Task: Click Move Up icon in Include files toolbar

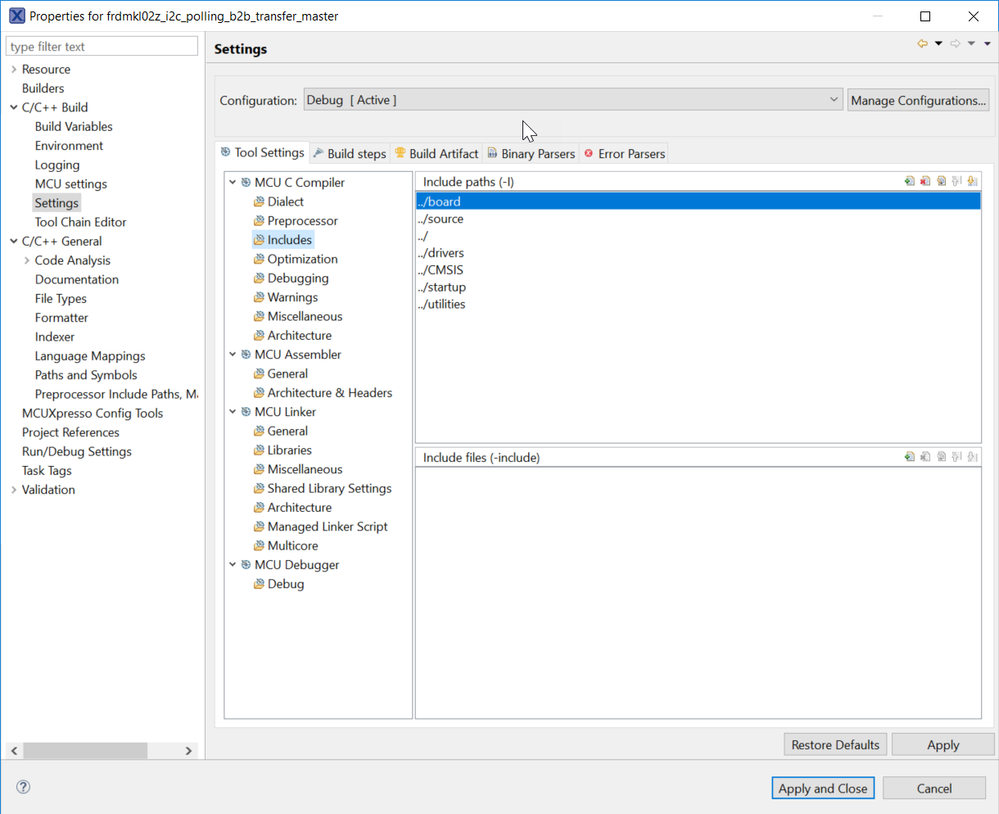Action: tap(956, 457)
